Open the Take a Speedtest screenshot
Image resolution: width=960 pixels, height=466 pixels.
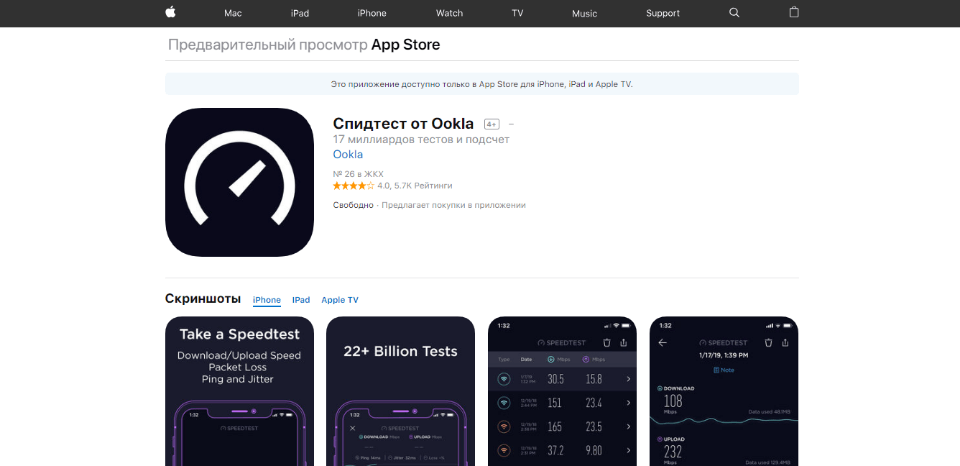pyautogui.click(x=239, y=391)
